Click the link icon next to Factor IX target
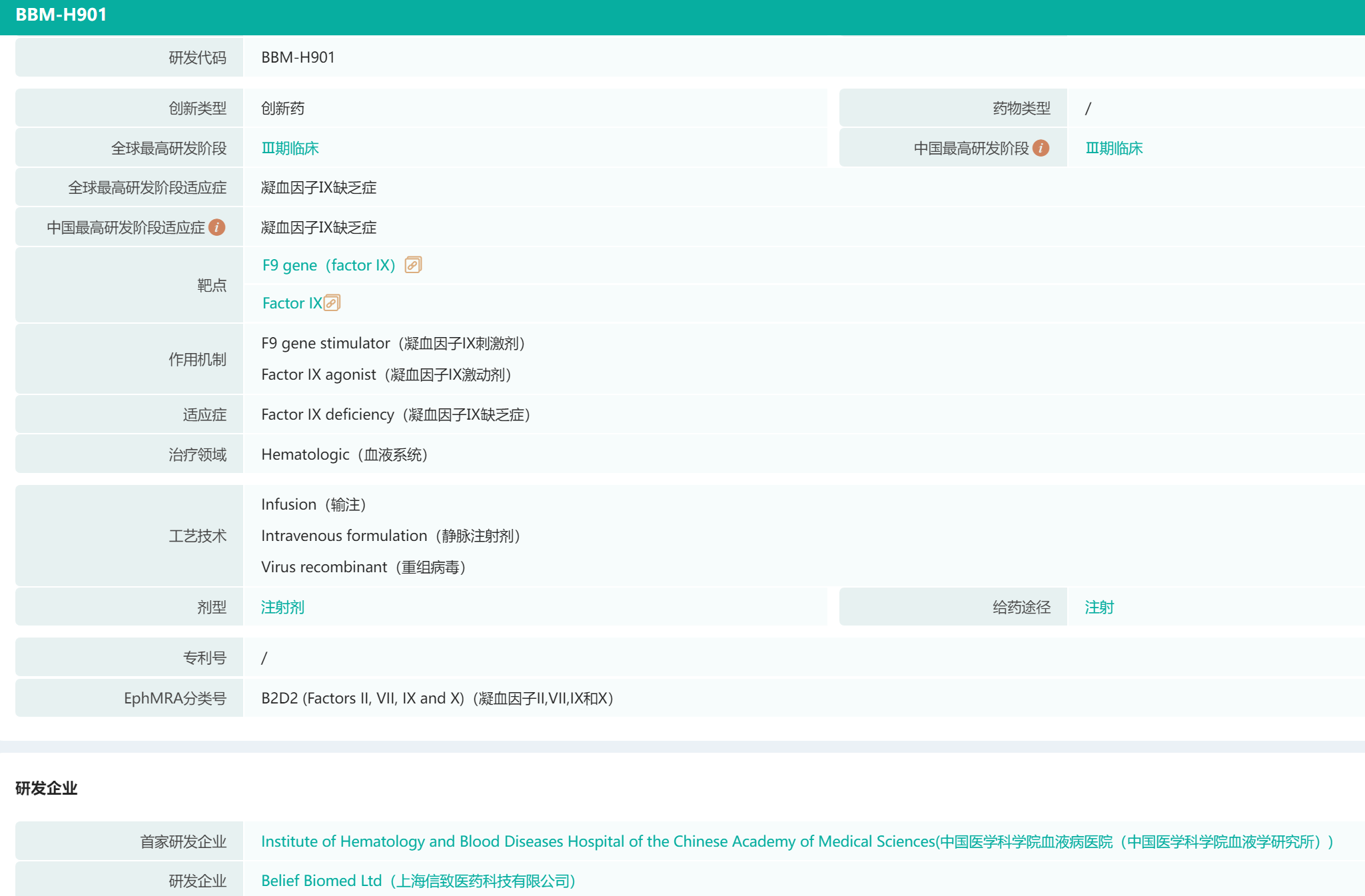Image resolution: width=1365 pixels, height=896 pixels. click(332, 303)
